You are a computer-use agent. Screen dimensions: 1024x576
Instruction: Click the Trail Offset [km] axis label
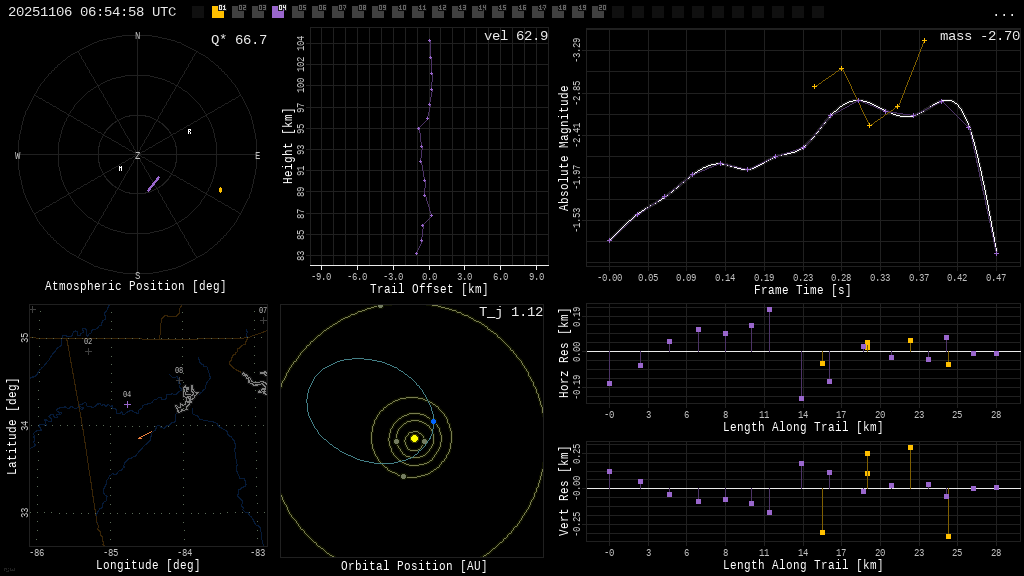(x=428, y=289)
